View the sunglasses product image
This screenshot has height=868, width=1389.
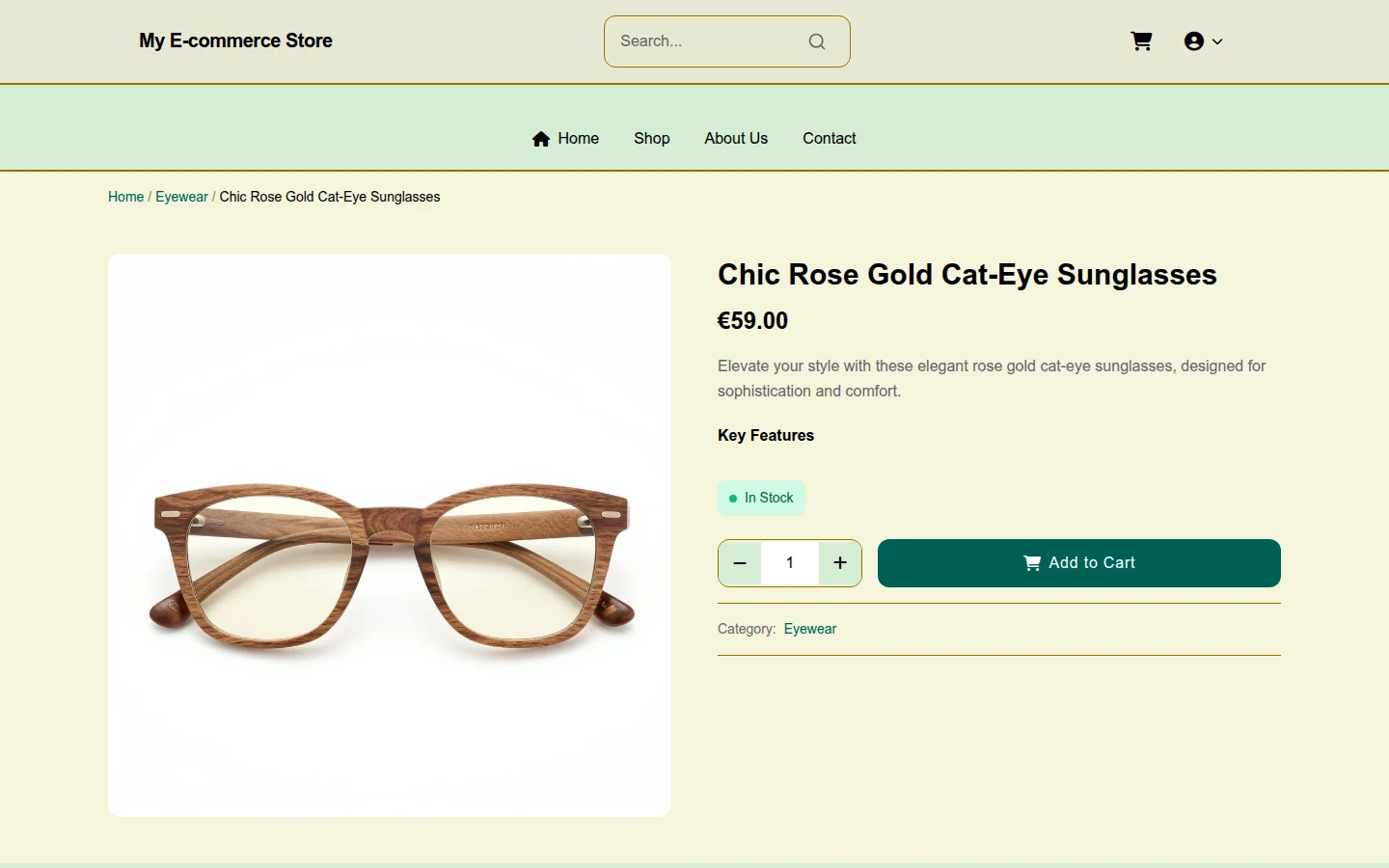click(390, 535)
